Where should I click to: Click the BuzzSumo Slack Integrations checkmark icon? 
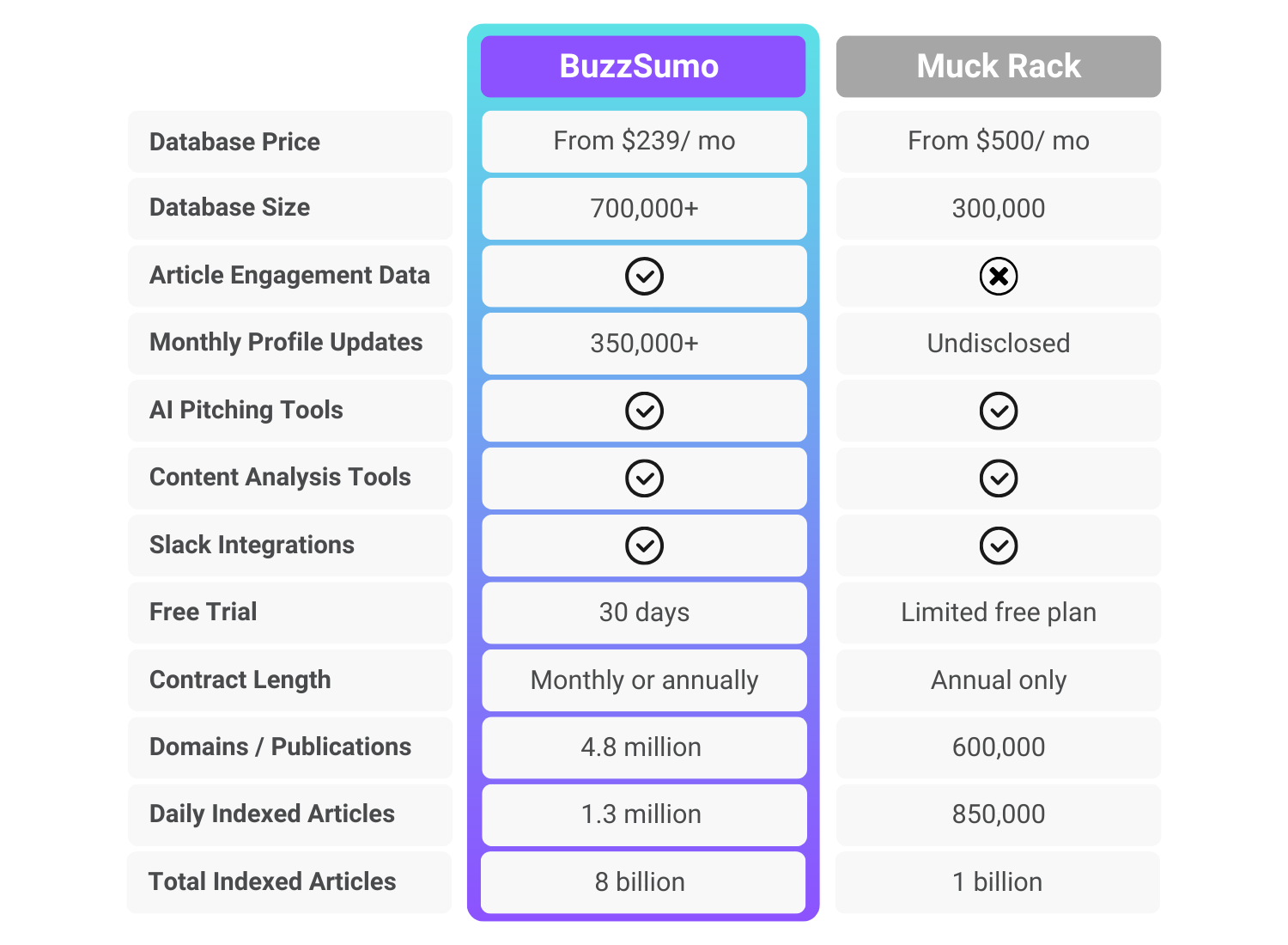point(644,546)
